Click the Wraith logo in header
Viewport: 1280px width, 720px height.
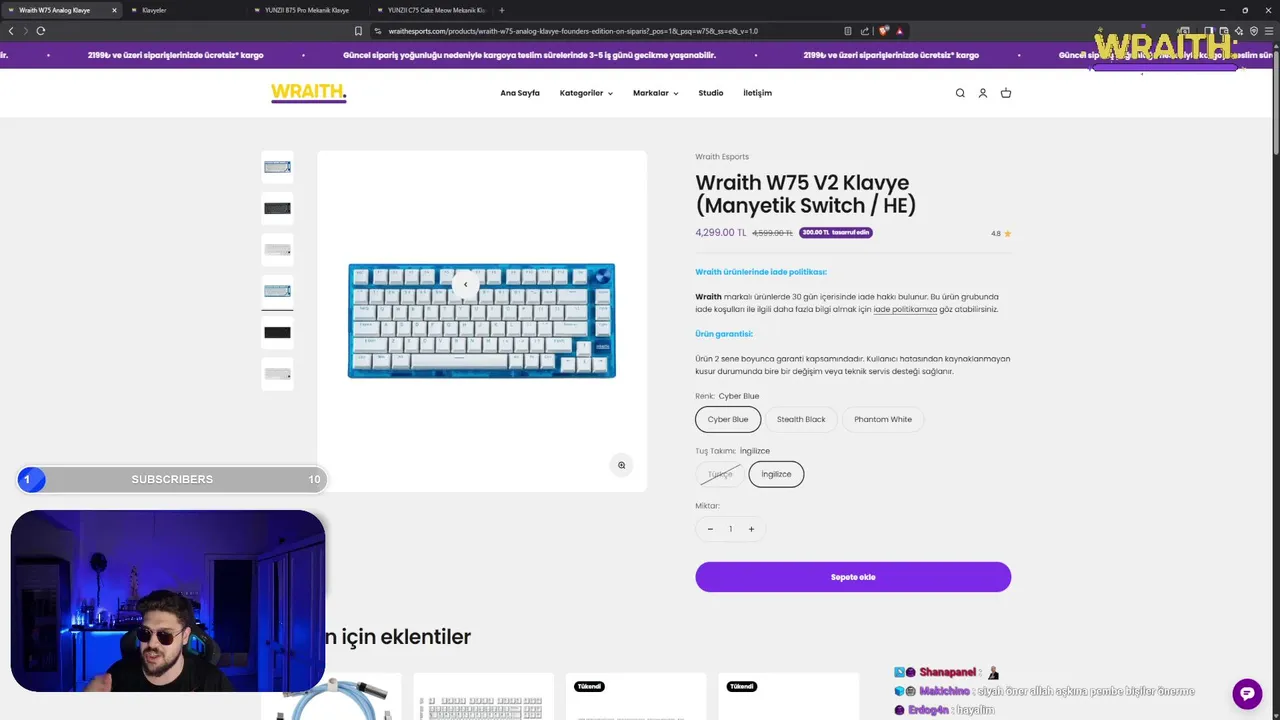308,93
